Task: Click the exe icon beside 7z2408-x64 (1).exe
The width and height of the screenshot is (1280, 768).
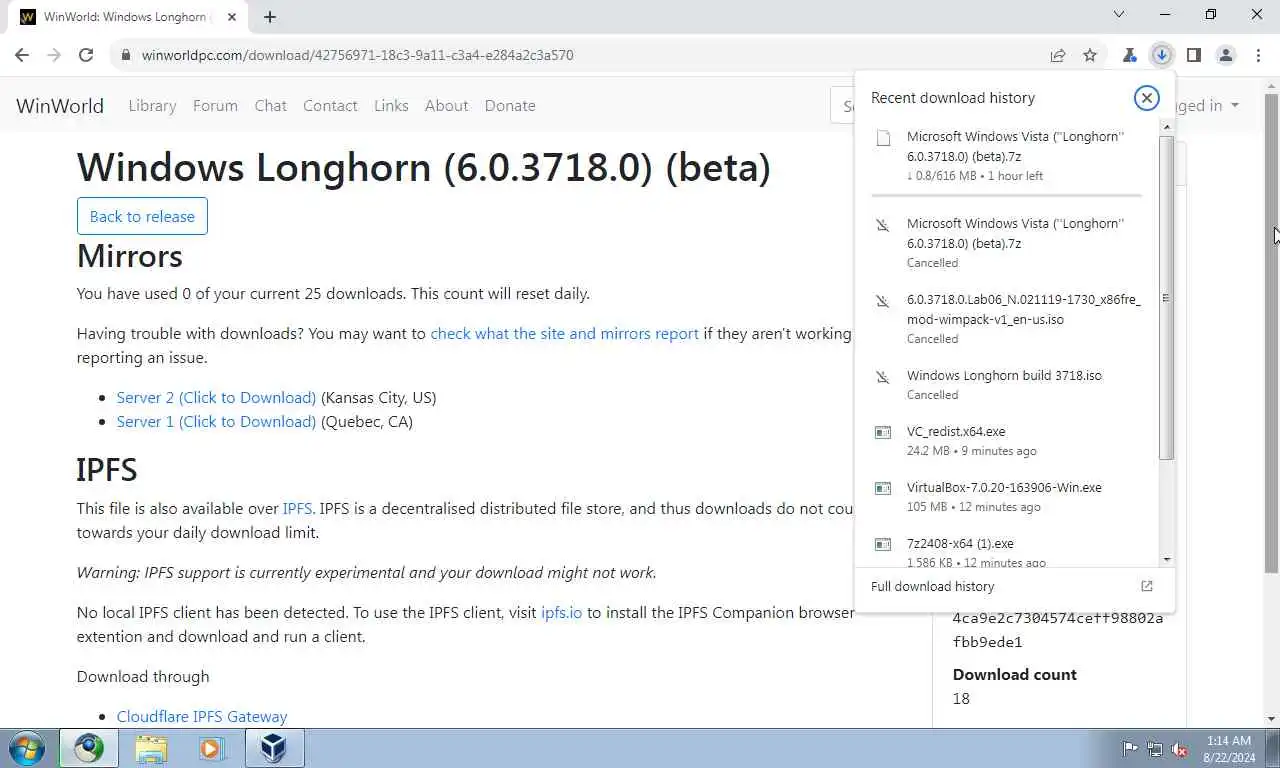Action: coord(882,544)
